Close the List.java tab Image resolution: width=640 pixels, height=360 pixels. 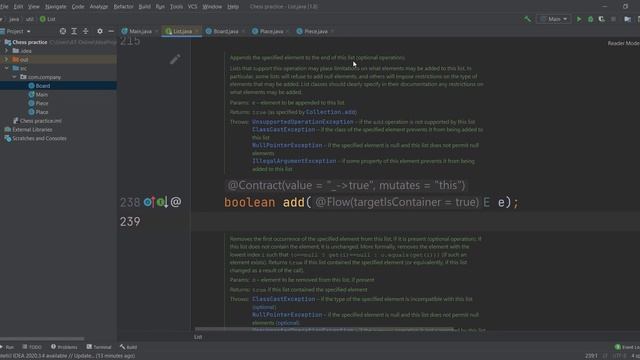(196, 31)
